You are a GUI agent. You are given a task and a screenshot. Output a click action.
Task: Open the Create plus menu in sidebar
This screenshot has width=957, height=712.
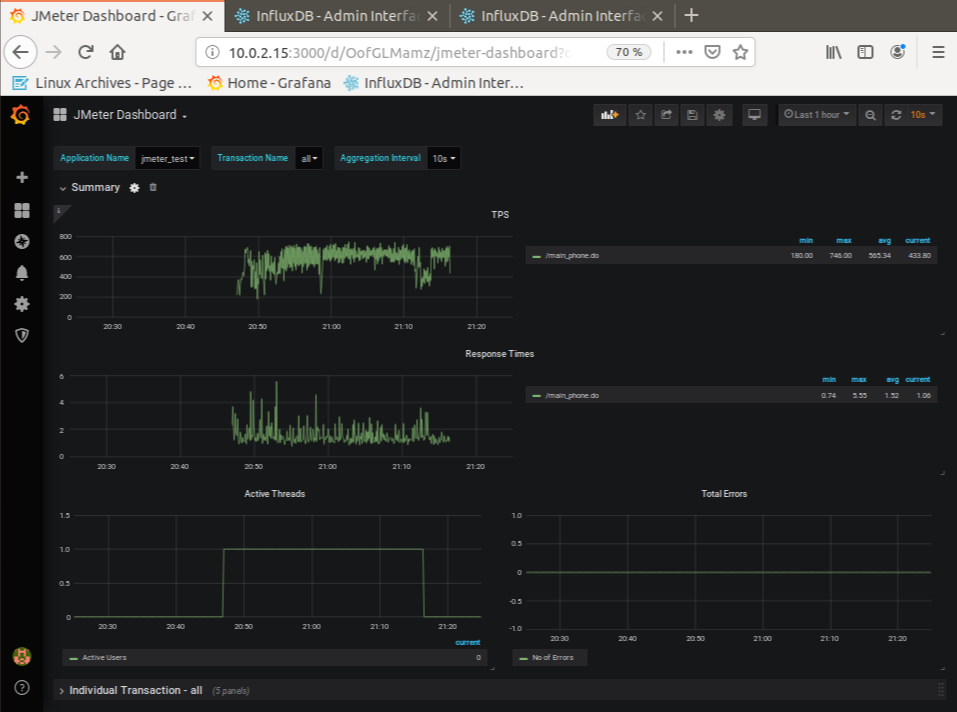(x=22, y=178)
